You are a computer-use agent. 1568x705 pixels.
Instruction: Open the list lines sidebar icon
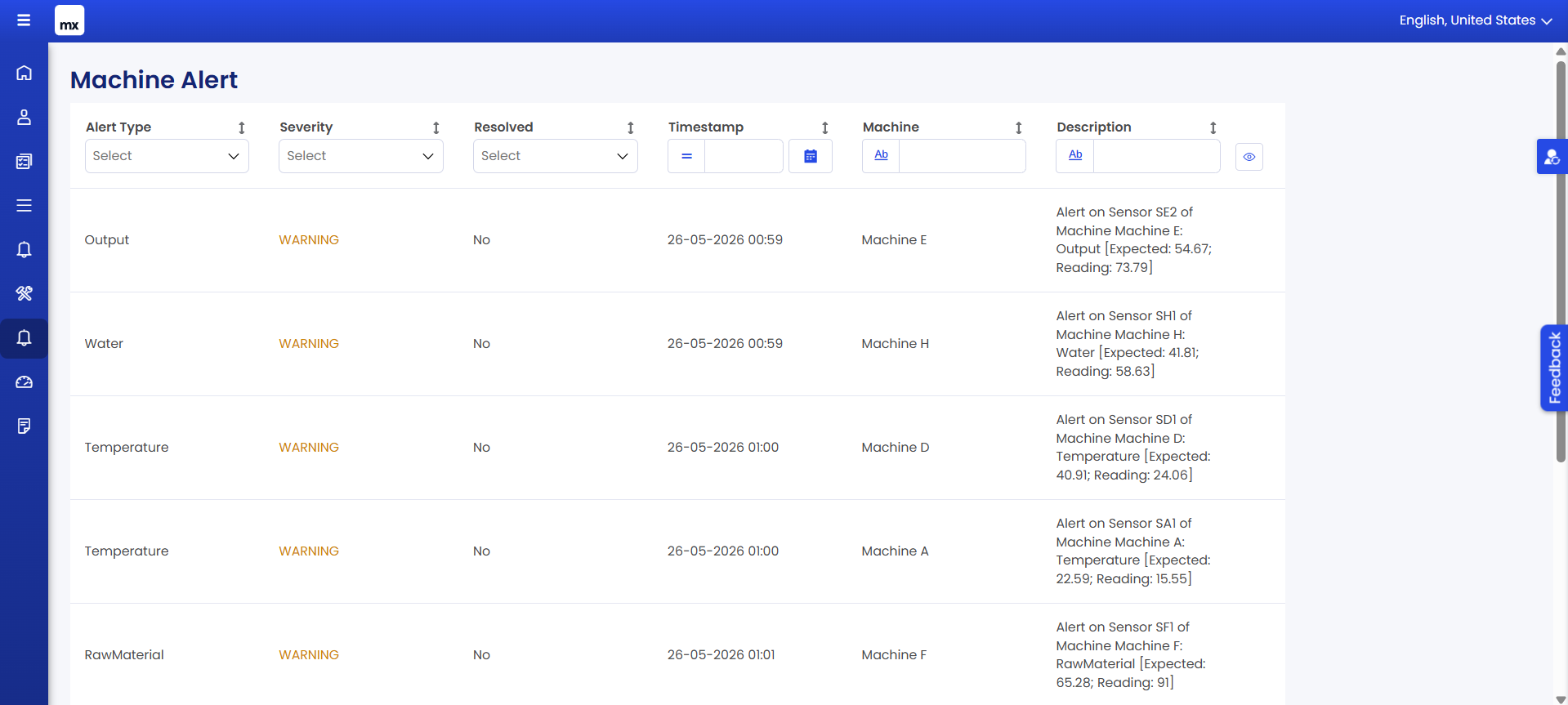tap(24, 205)
